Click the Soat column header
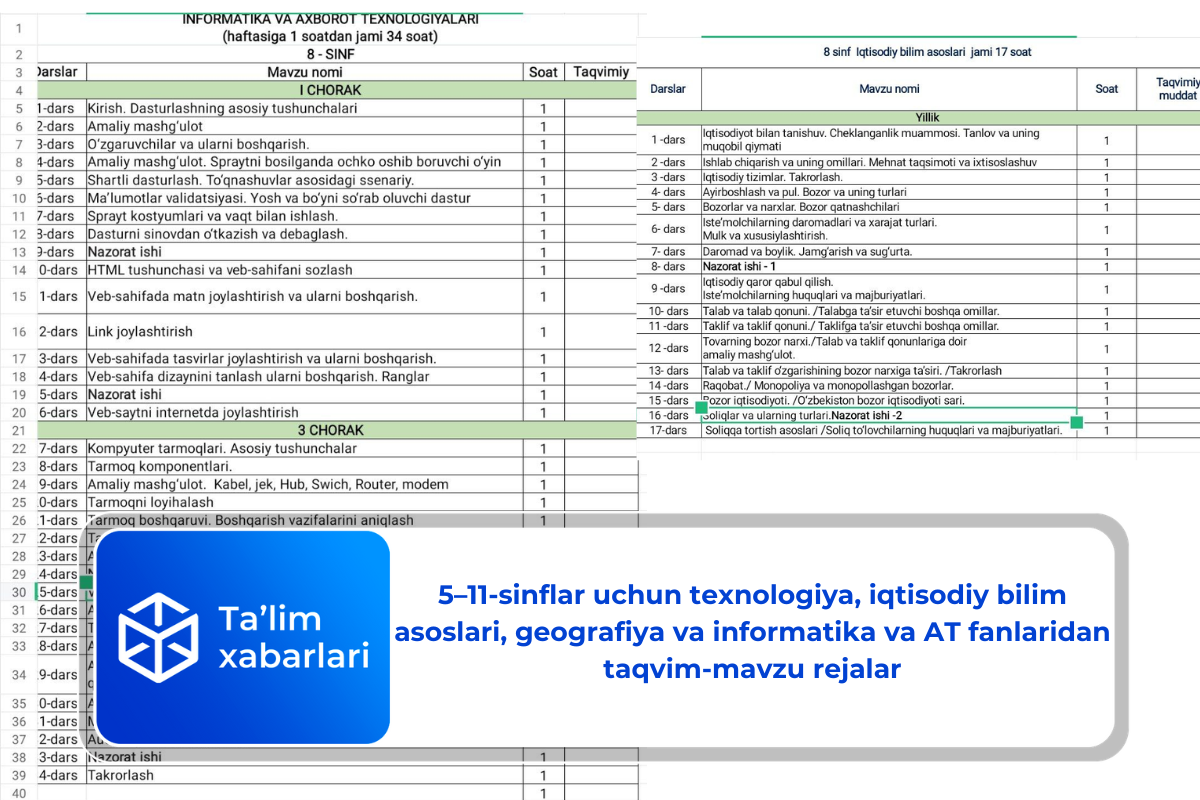 (543, 71)
